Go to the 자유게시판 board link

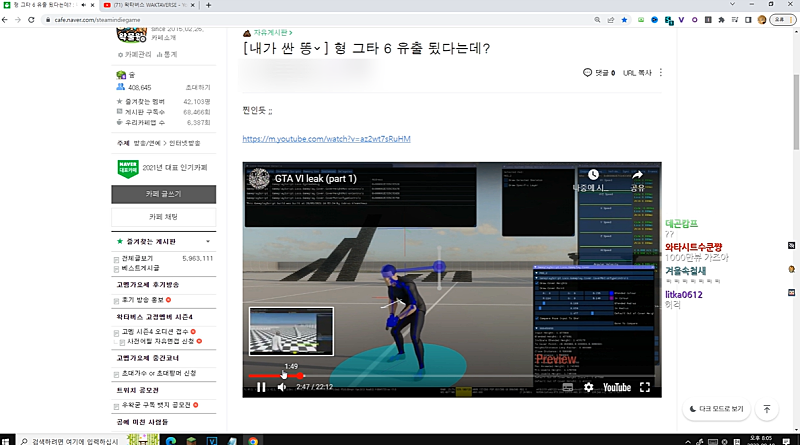273,33
